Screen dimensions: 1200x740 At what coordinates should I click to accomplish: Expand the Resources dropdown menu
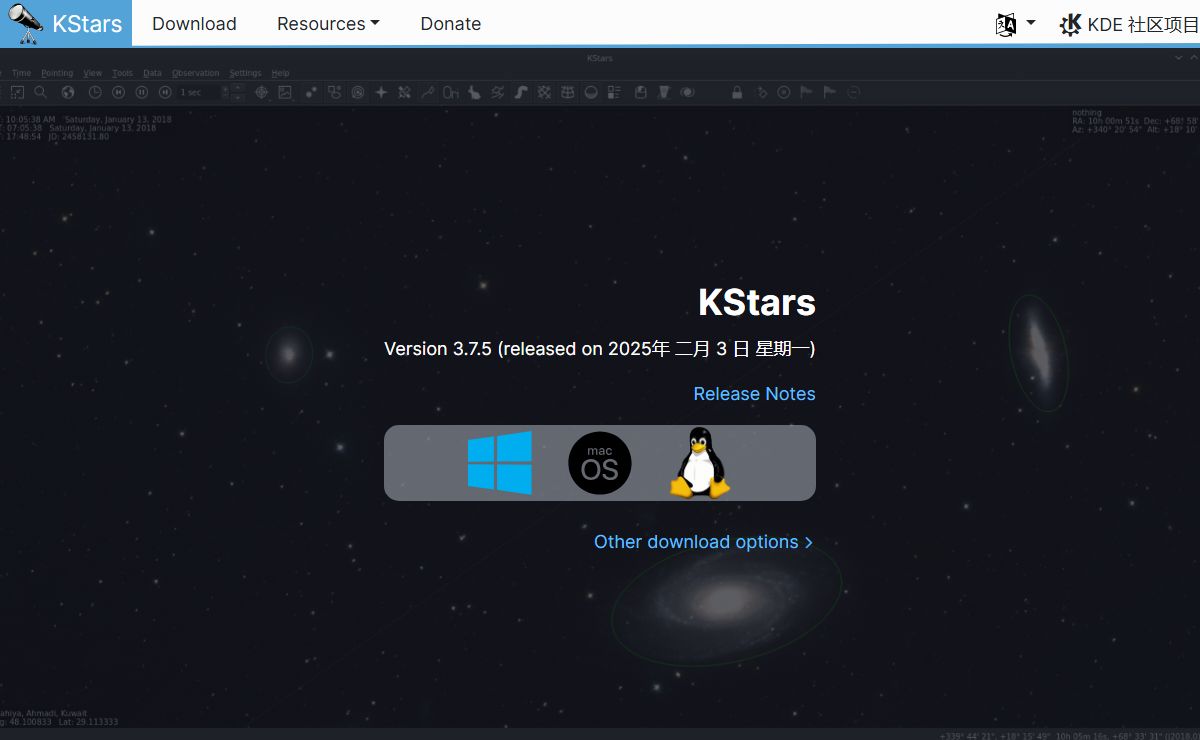[x=328, y=24]
